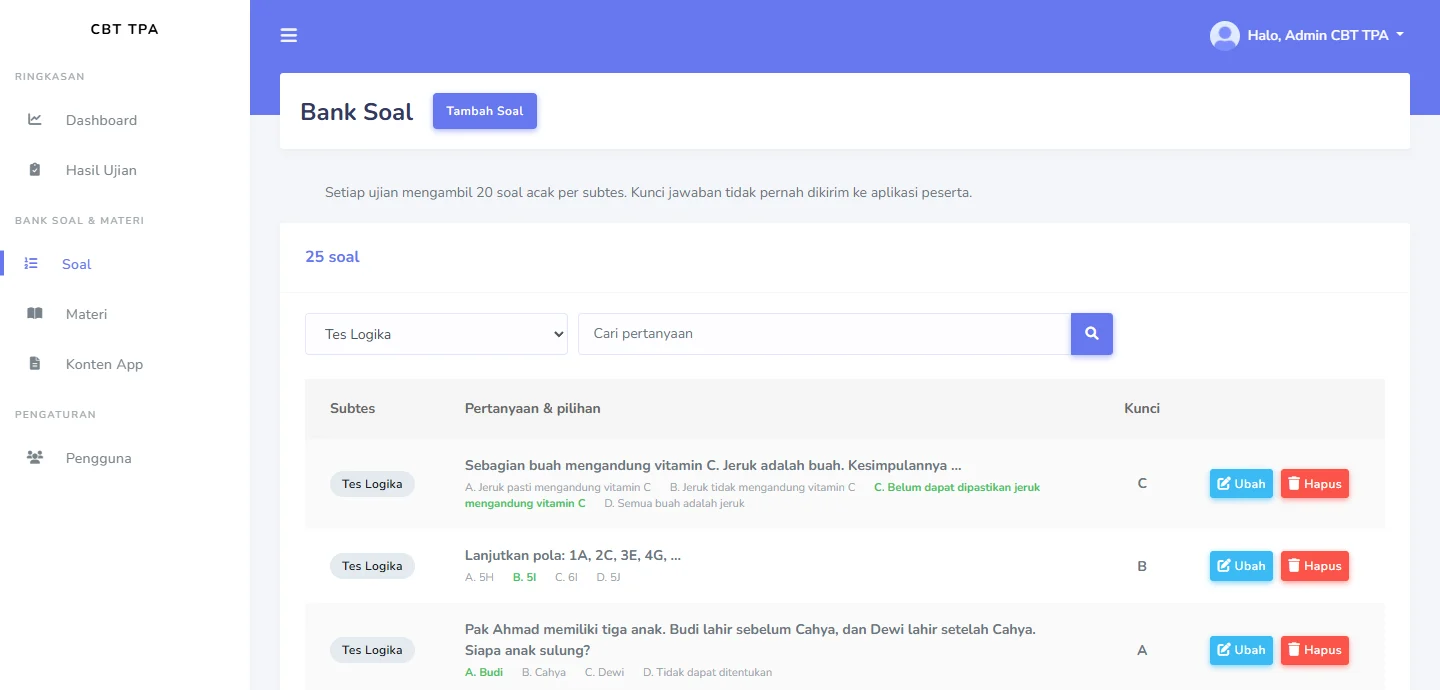Click the Soal list icon in sidebar

(31, 264)
